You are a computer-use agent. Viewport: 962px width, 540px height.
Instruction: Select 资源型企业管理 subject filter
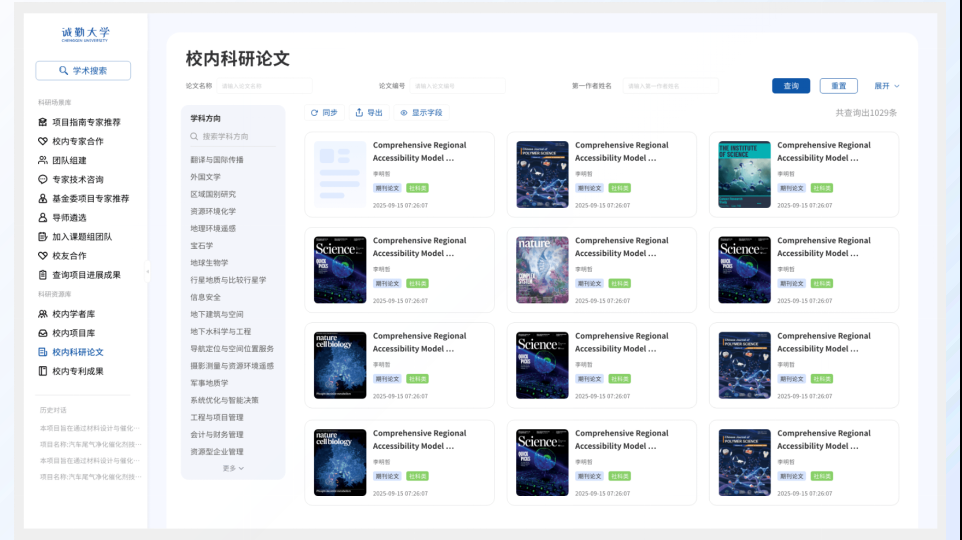[217, 452]
